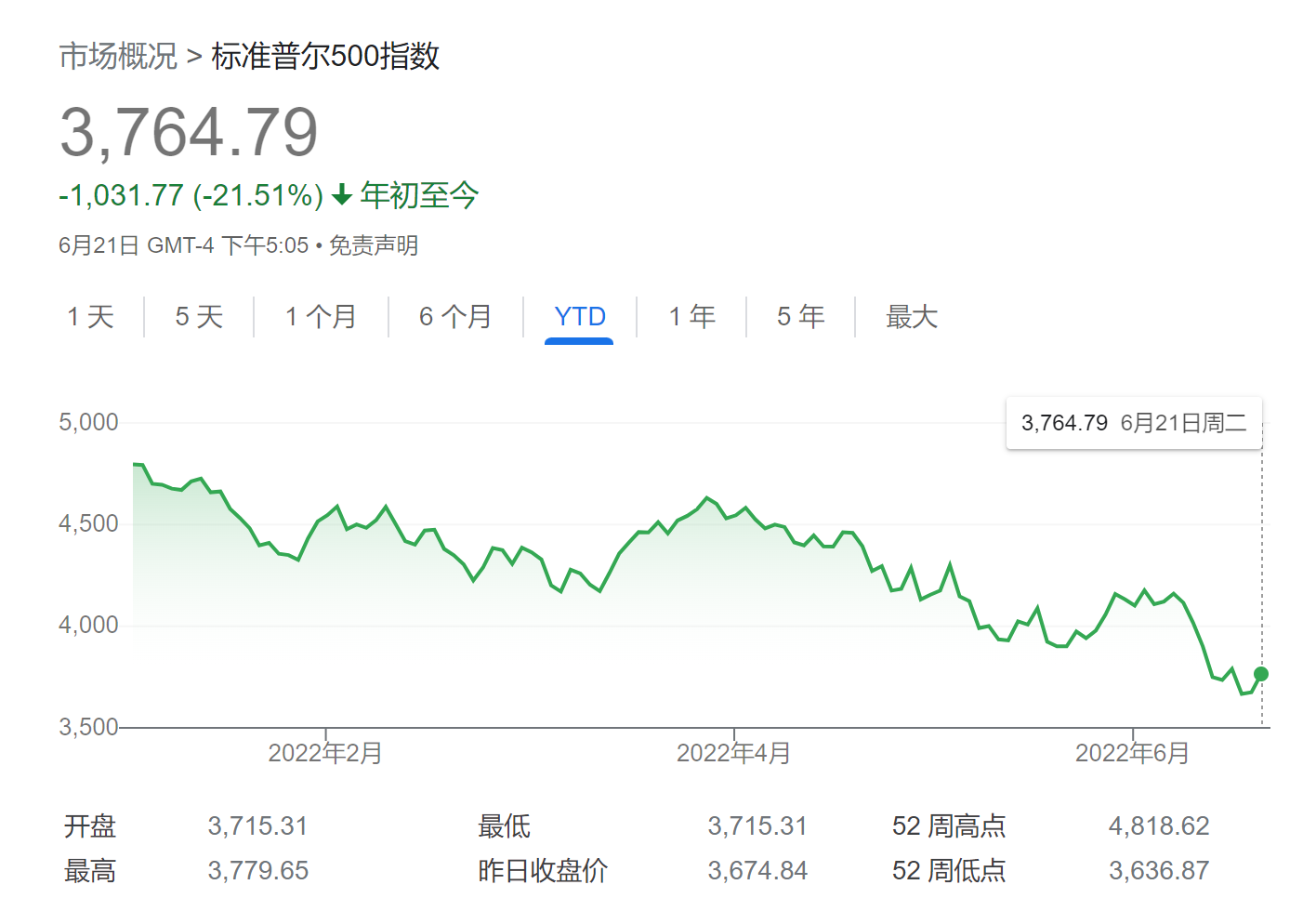Viewport: 1316px width, 911px height.
Task: Select the 1 天 time range tab
Action: [90, 317]
